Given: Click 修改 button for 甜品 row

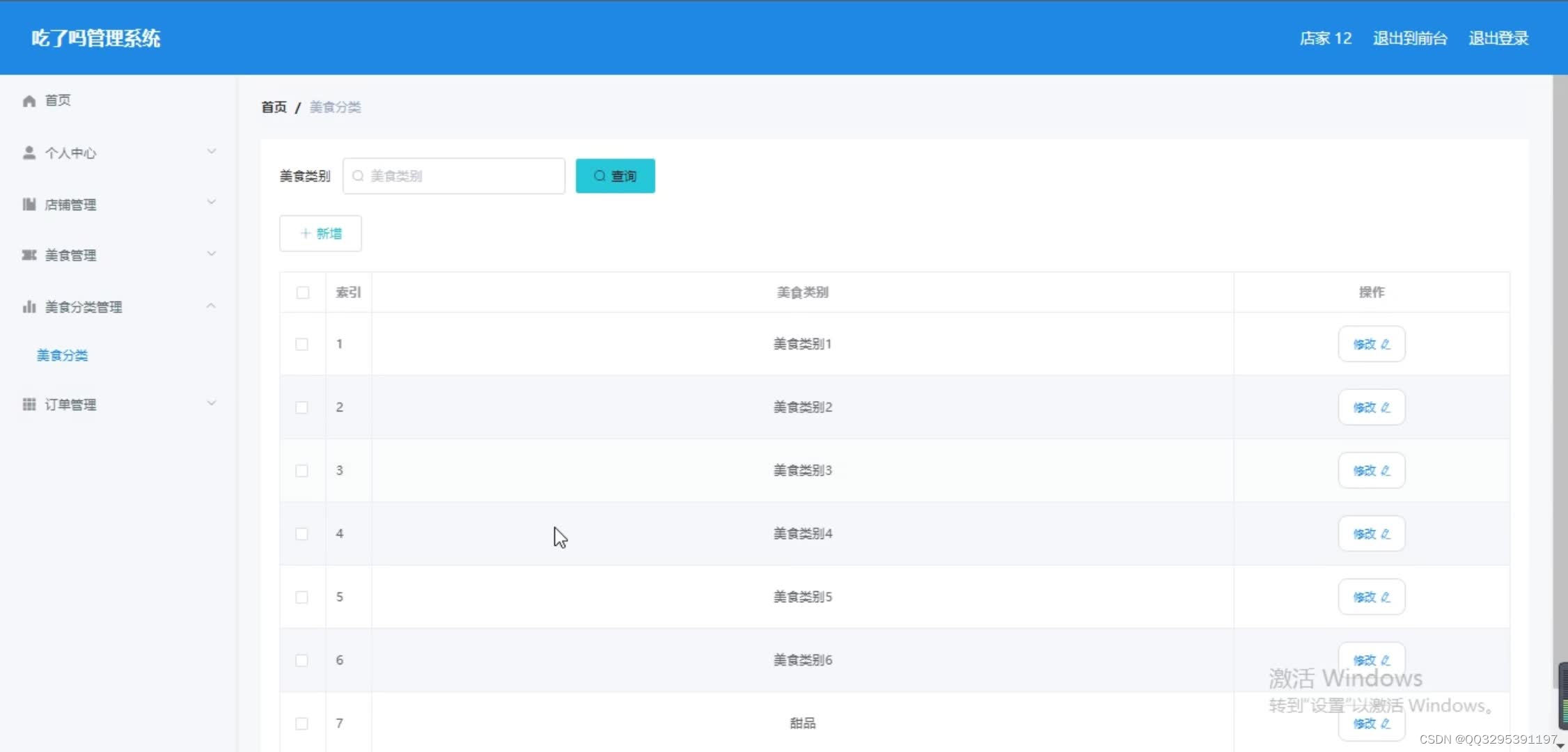Looking at the screenshot, I should 1372,723.
